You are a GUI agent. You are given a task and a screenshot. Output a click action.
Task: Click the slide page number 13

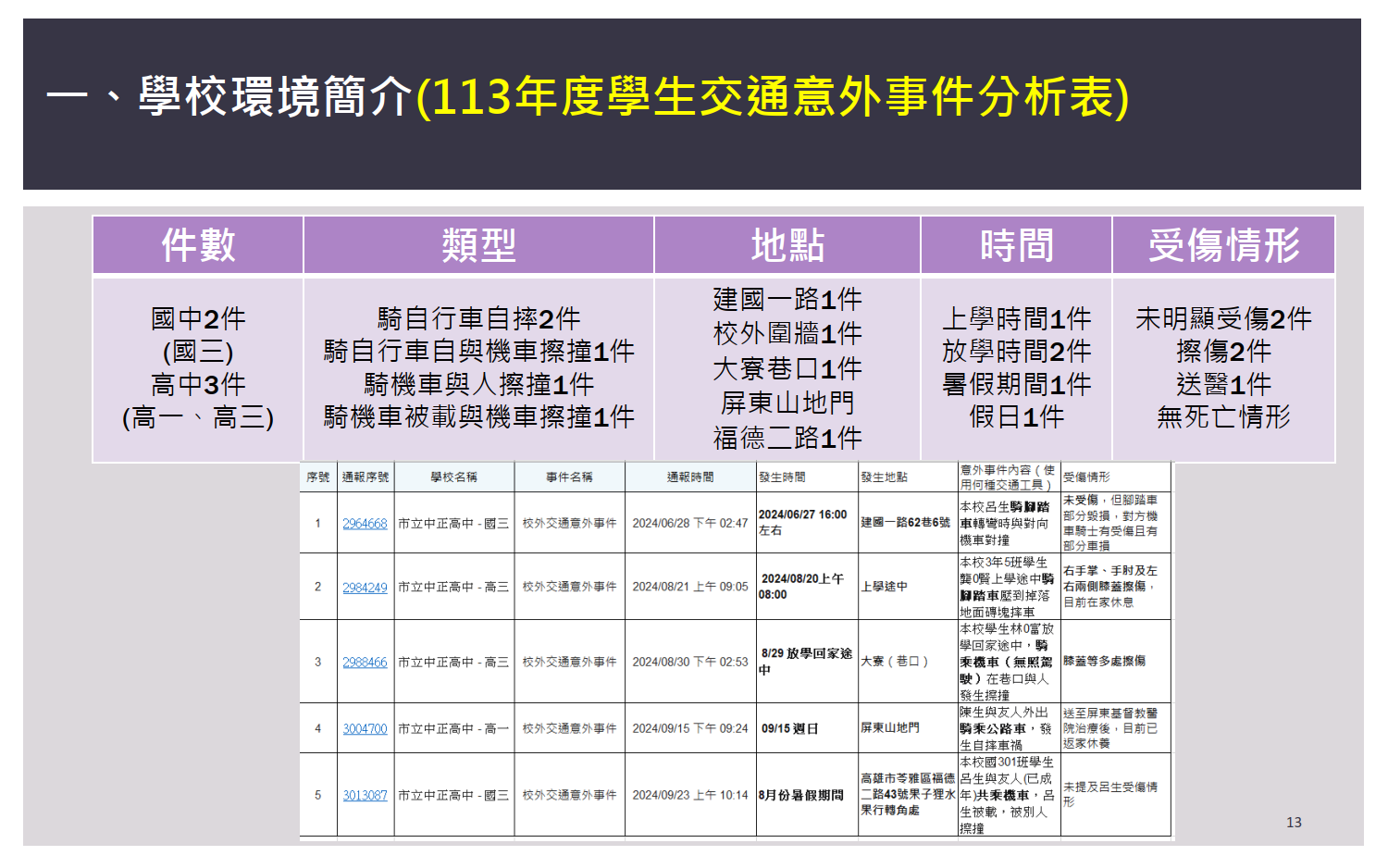click(1294, 823)
